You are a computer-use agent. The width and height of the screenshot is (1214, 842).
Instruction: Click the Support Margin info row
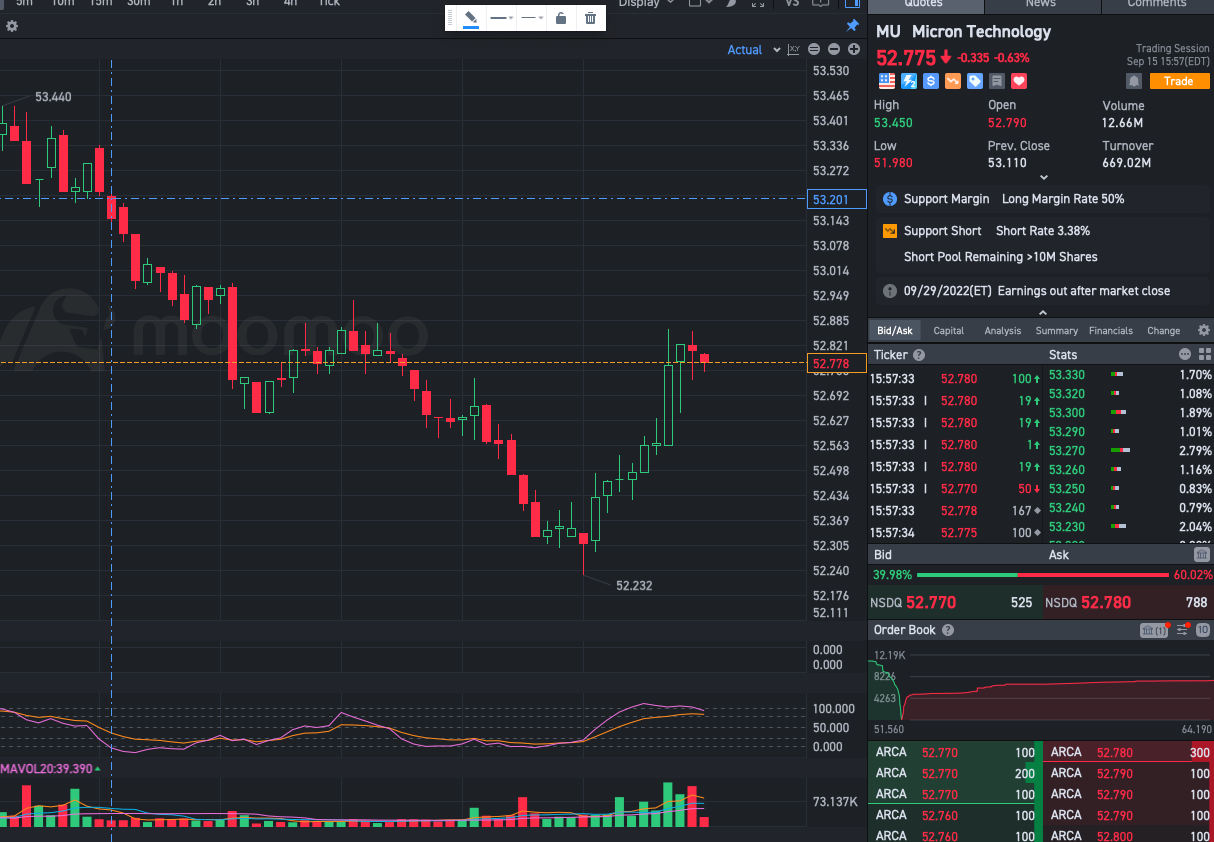tap(1041, 199)
